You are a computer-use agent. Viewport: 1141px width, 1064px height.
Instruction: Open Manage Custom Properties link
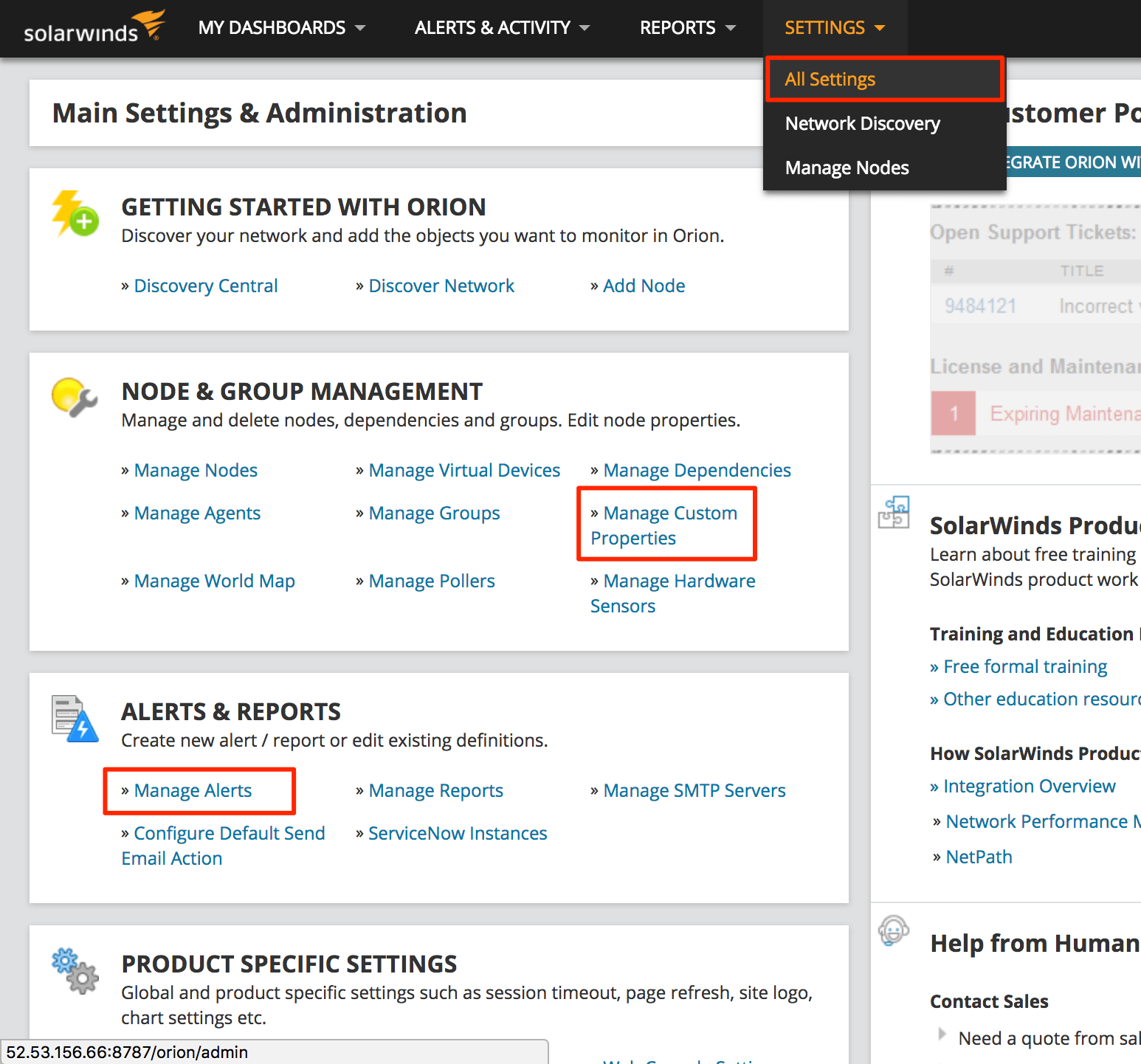click(664, 525)
